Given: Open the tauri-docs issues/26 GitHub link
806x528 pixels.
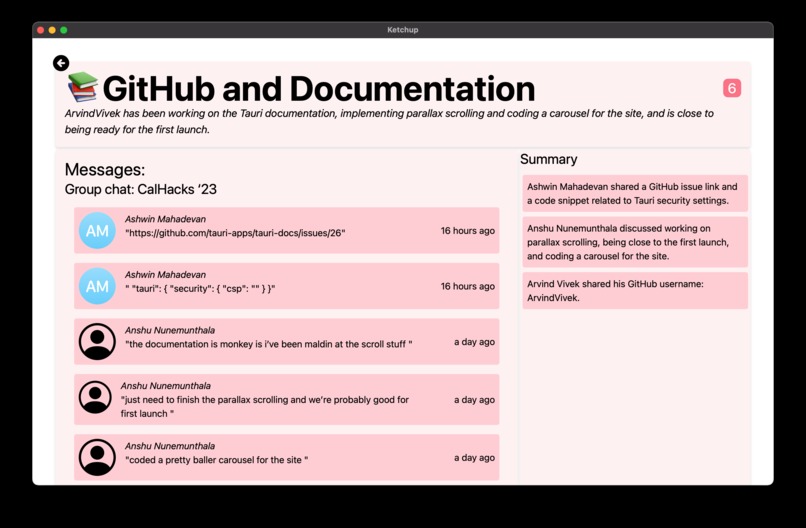Looking at the screenshot, I should 235,233.
